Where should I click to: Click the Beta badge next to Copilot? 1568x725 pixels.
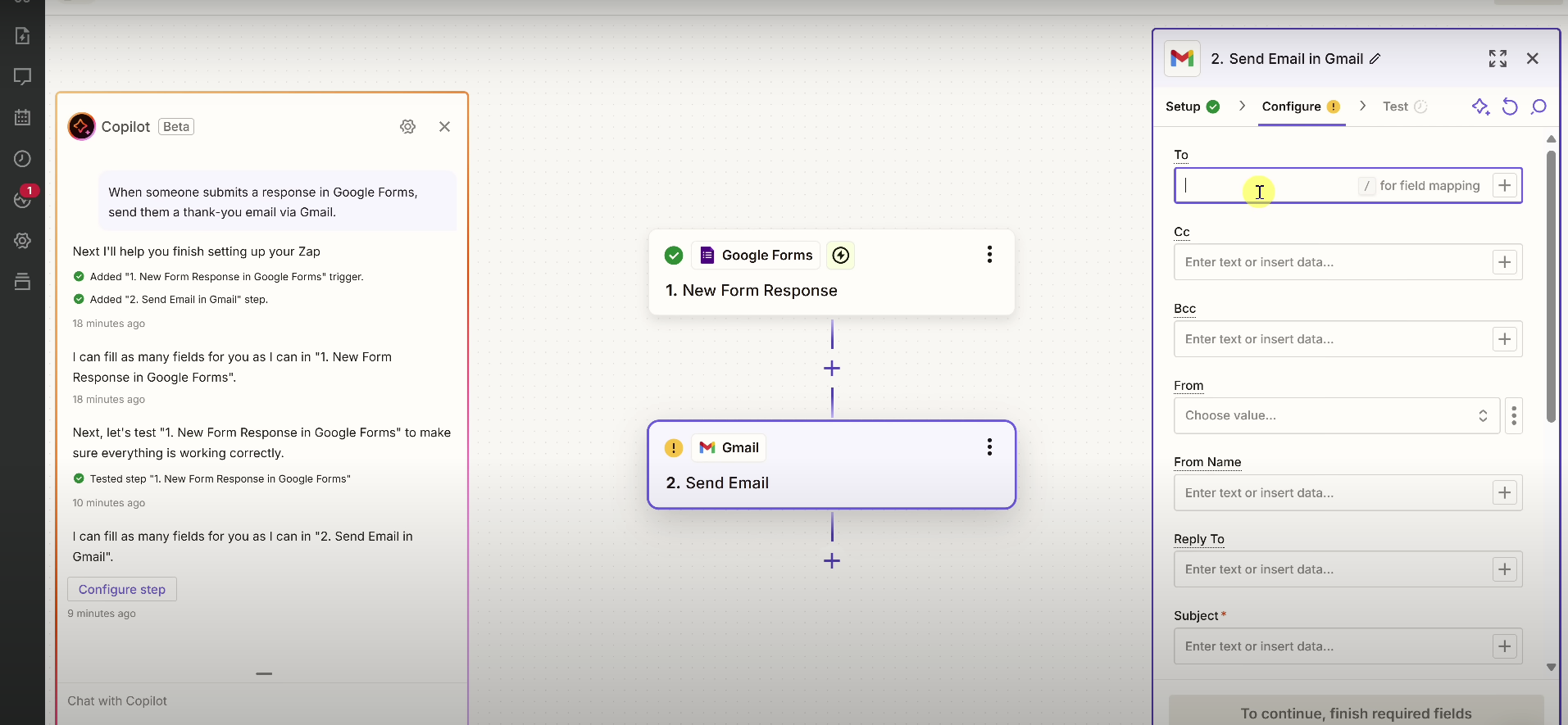click(176, 126)
